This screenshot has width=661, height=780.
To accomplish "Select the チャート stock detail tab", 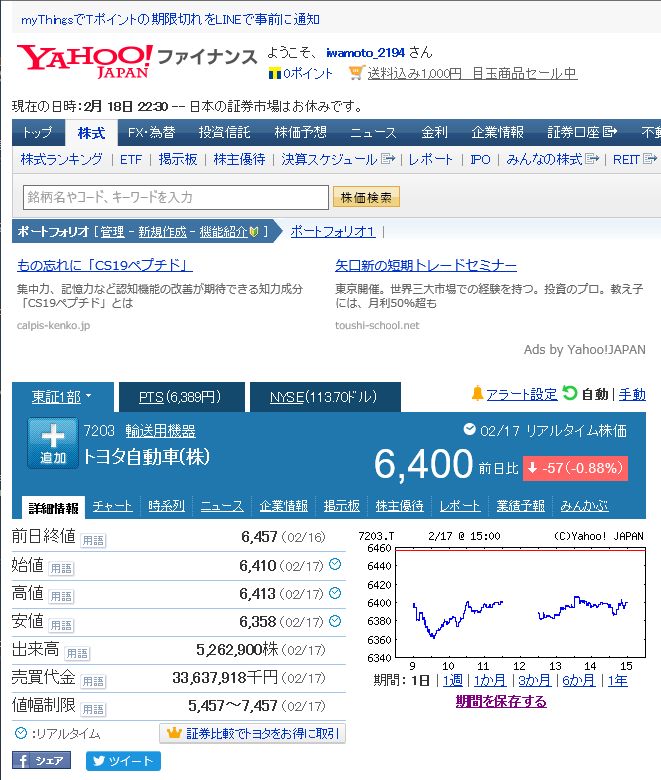I will (112, 506).
